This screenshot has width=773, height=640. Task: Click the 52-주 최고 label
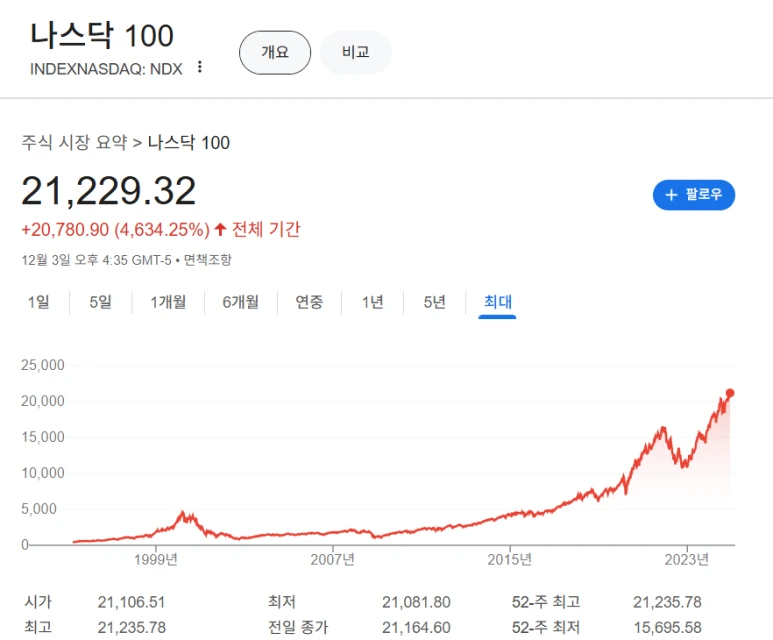[546, 602]
